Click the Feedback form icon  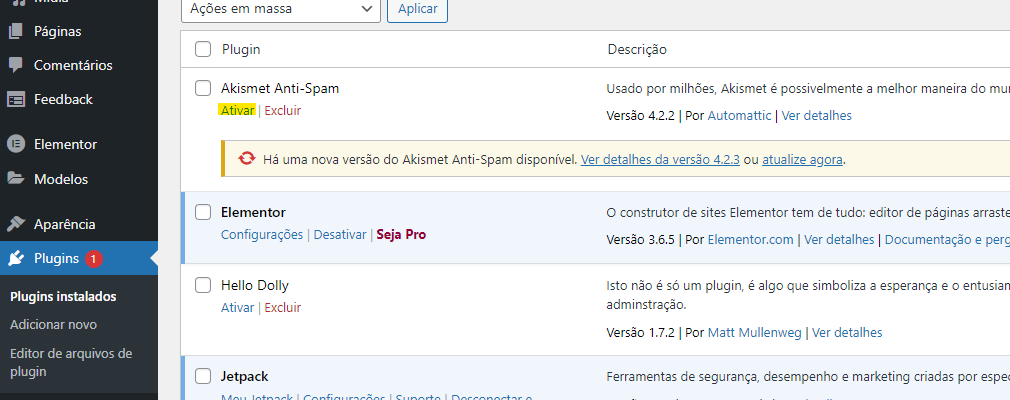pos(16,100)
